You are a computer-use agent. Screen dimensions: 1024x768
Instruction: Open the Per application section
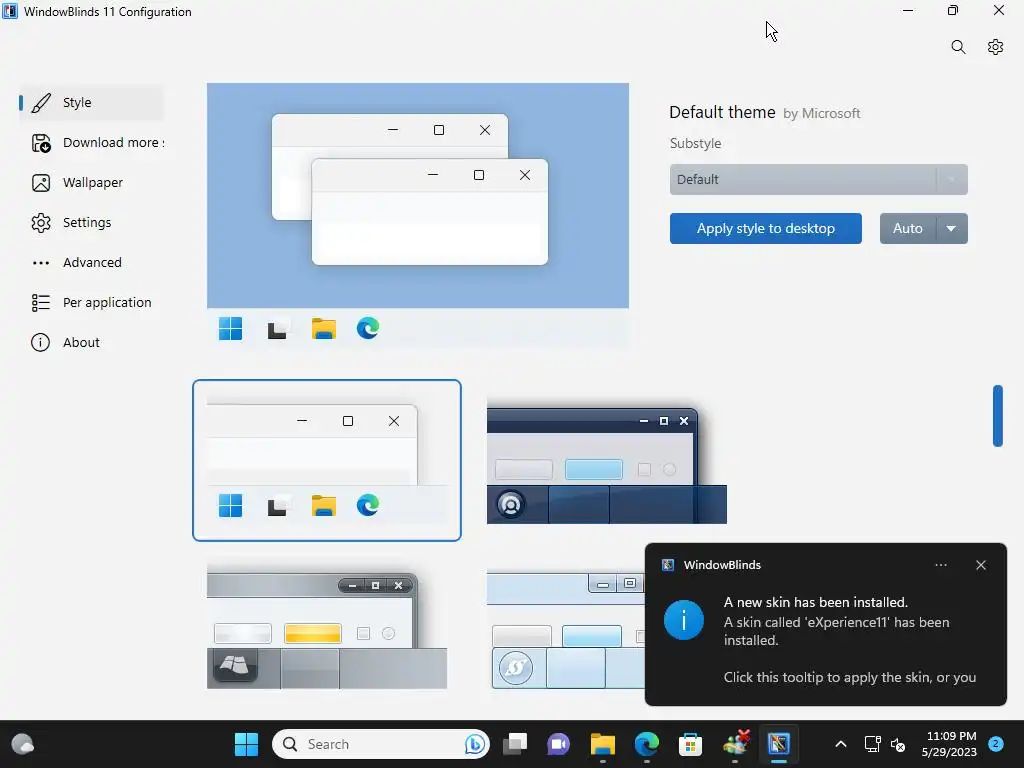[91, 302]
